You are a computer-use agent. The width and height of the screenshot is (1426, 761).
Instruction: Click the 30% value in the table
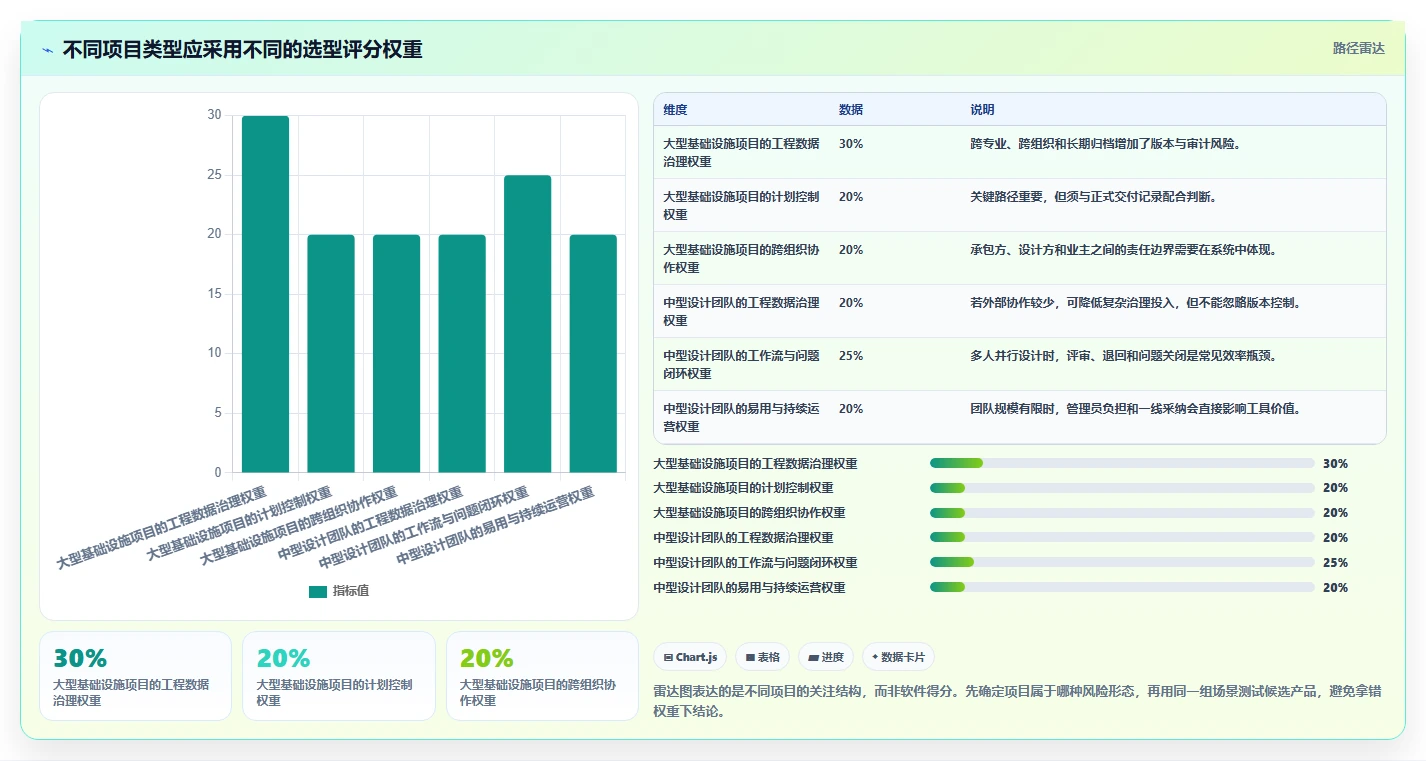(851, 144)
